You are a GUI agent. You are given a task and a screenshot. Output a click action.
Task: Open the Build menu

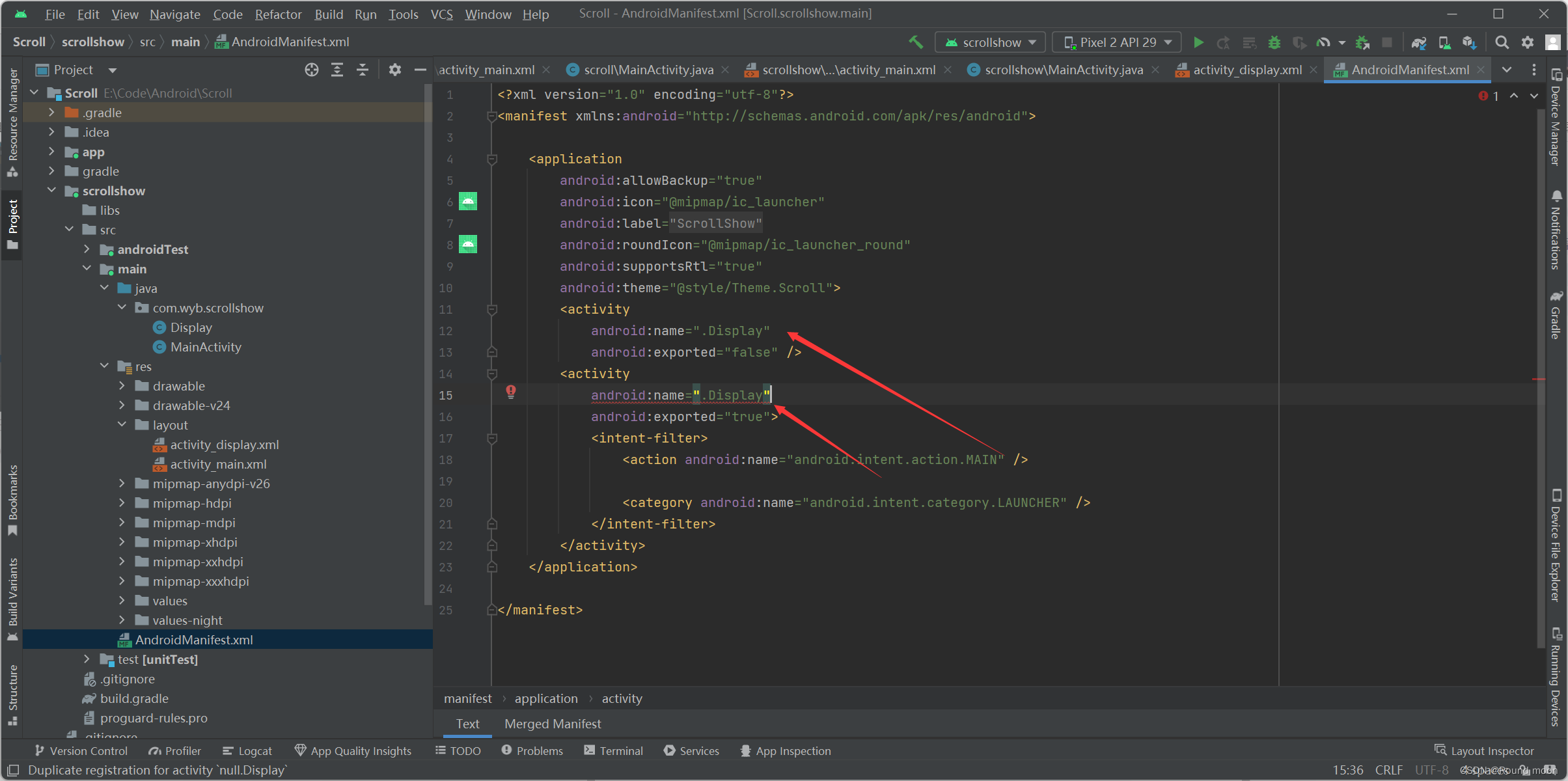click(328, 14)
